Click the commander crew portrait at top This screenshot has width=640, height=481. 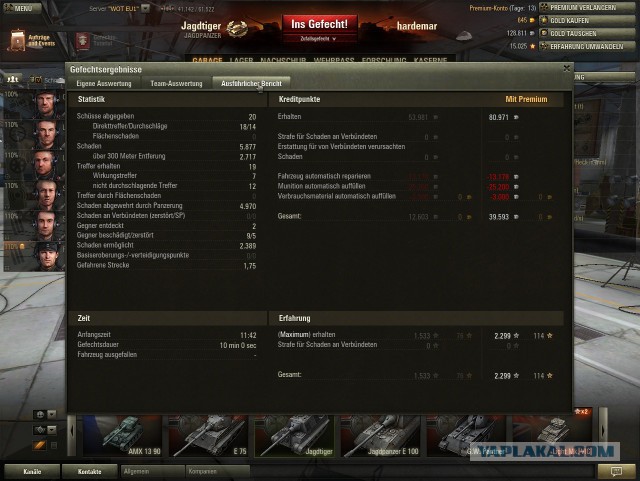(46, 104)
